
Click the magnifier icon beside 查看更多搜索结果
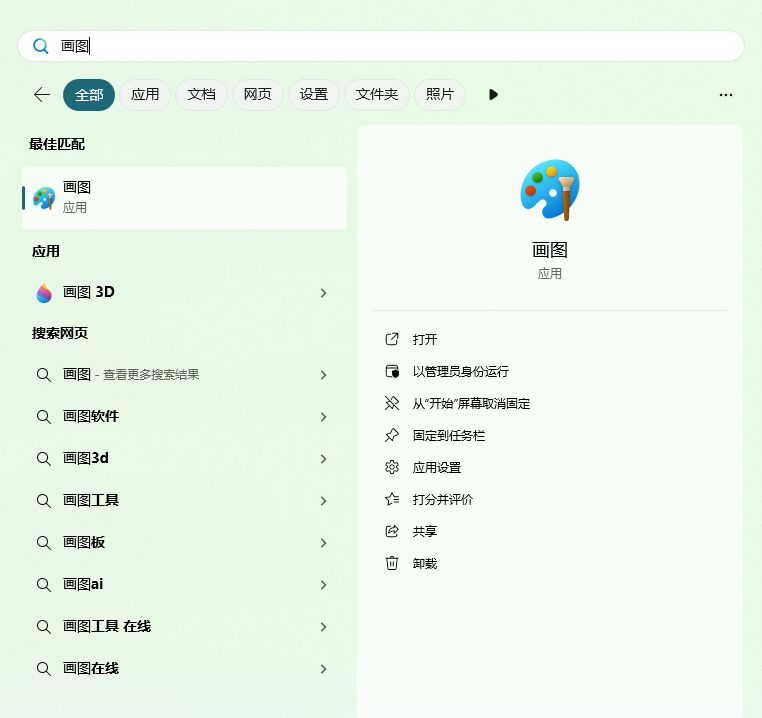point(44,375)
